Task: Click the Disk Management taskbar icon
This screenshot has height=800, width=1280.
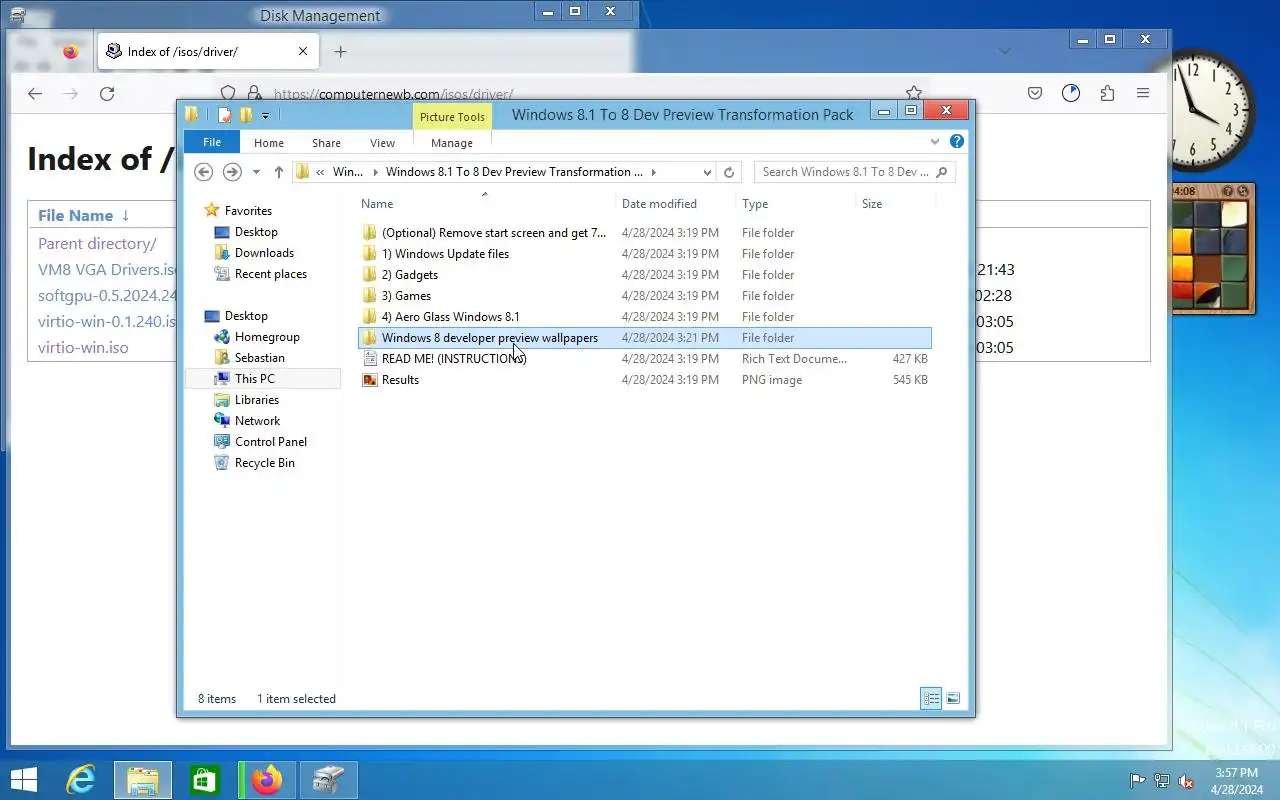Action: [329, 780]
